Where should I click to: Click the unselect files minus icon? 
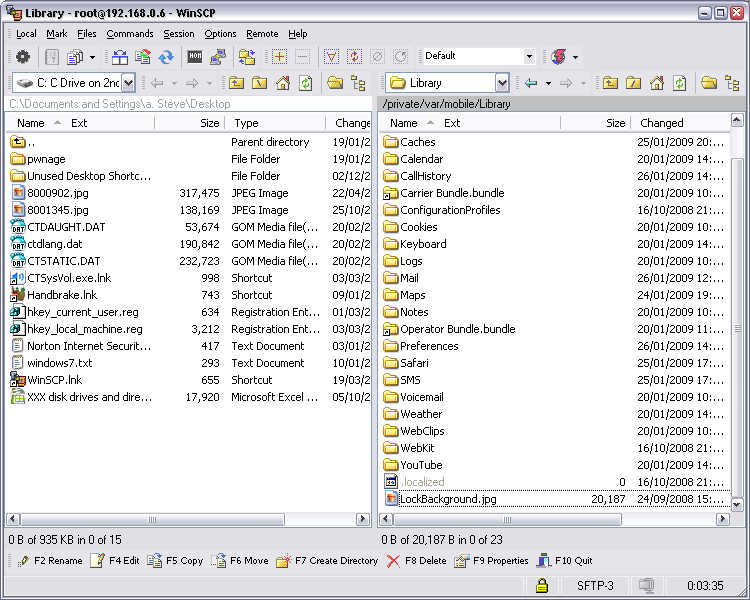[302, 57]
